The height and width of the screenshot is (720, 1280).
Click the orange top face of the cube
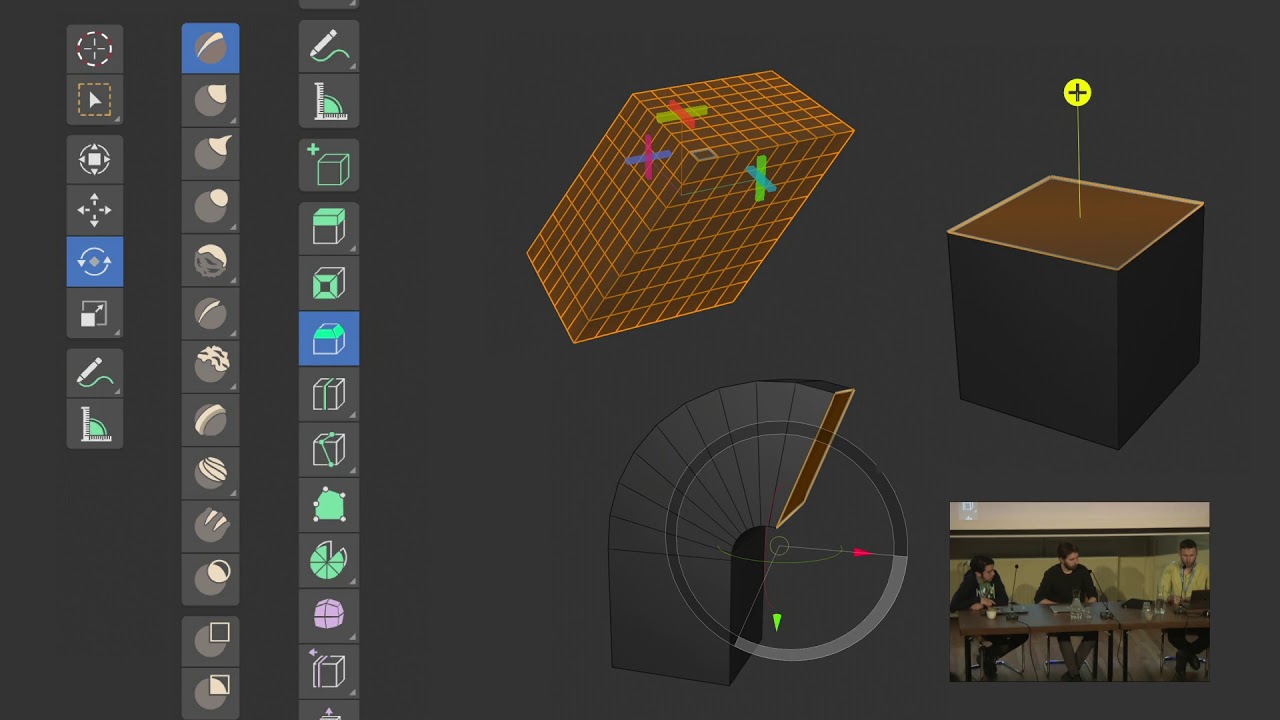(1076, 222)
